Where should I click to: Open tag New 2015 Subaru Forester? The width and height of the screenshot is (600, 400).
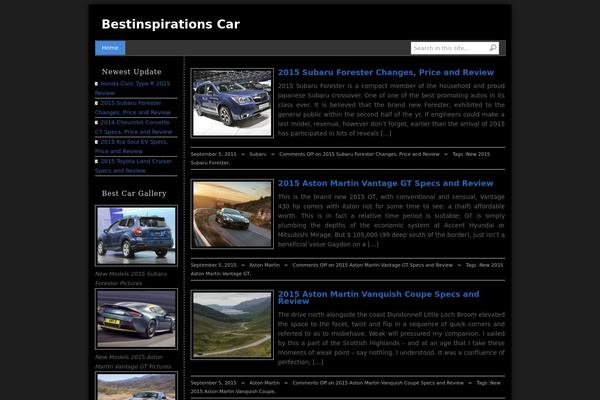tap(340, 158)
